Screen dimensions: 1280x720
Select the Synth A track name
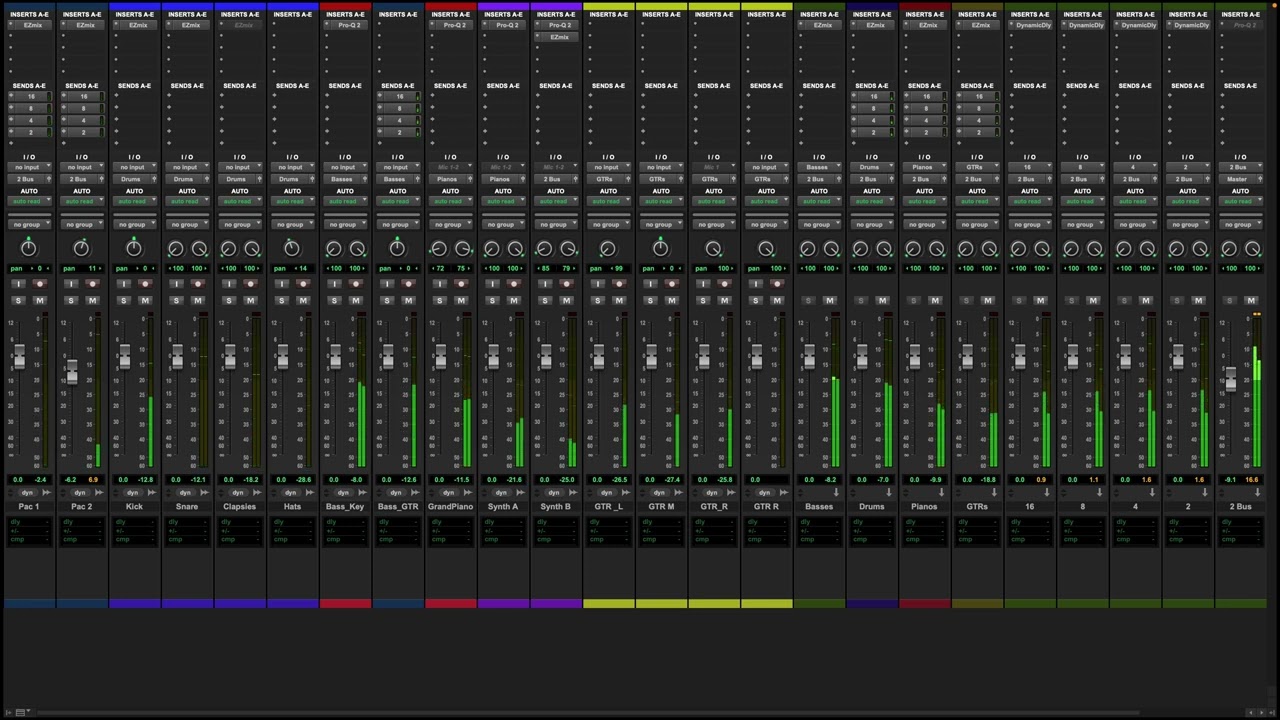(x=503, y=507)
